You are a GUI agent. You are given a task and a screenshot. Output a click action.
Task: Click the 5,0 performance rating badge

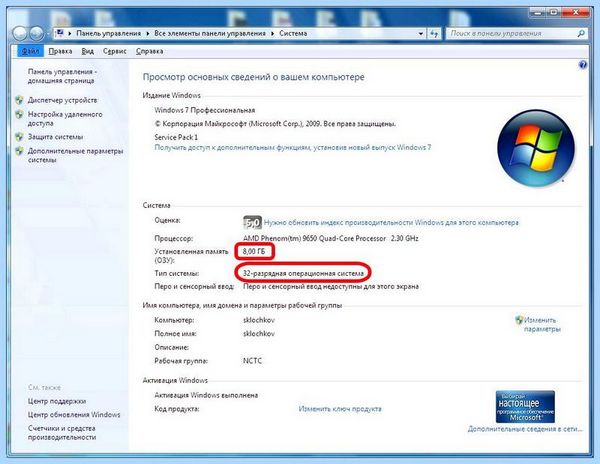252,222
